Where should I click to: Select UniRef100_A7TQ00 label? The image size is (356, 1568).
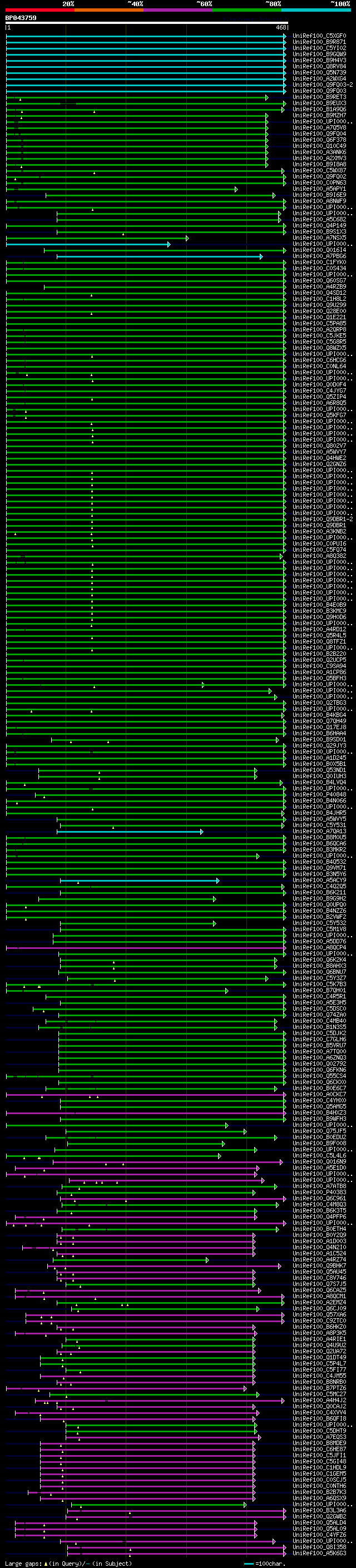point(319,1051)
